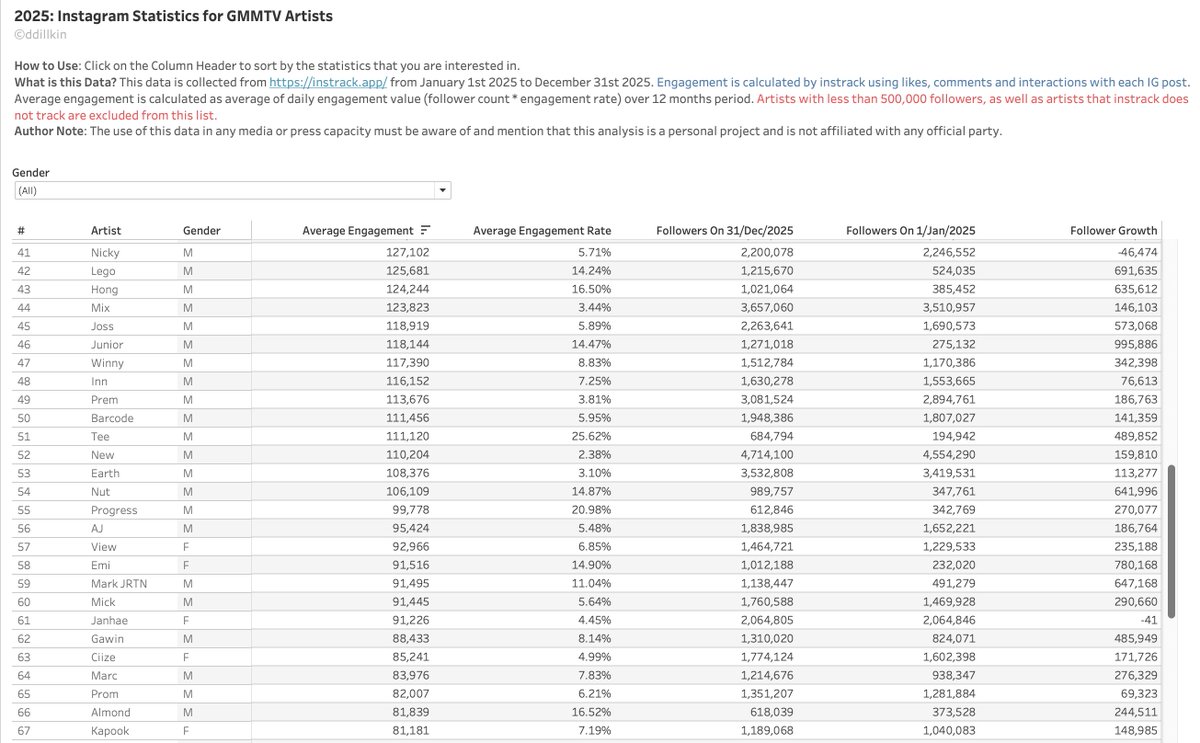Select artist name Ciize

(104, 657)
